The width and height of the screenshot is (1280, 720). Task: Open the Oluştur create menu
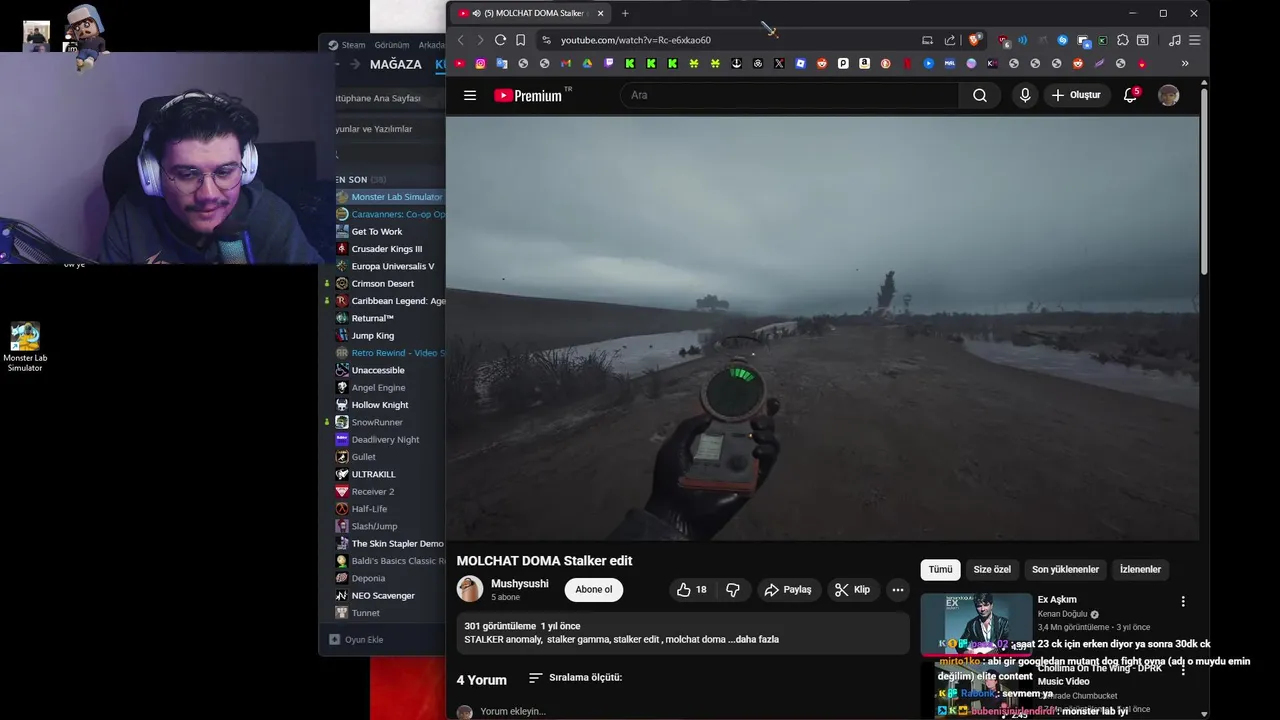coord(1076,95)
